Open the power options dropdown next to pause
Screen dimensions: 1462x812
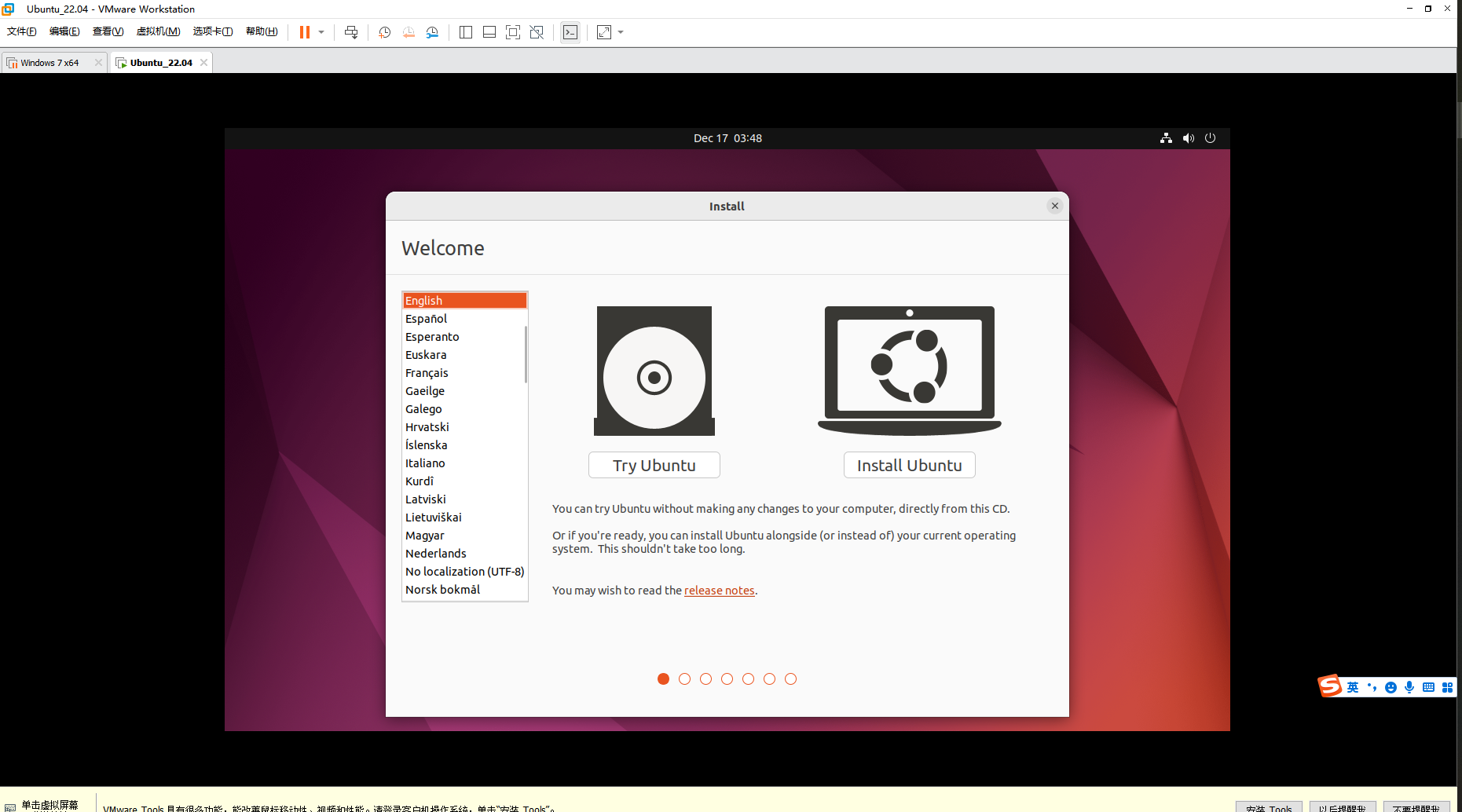(x=321, y=32)
